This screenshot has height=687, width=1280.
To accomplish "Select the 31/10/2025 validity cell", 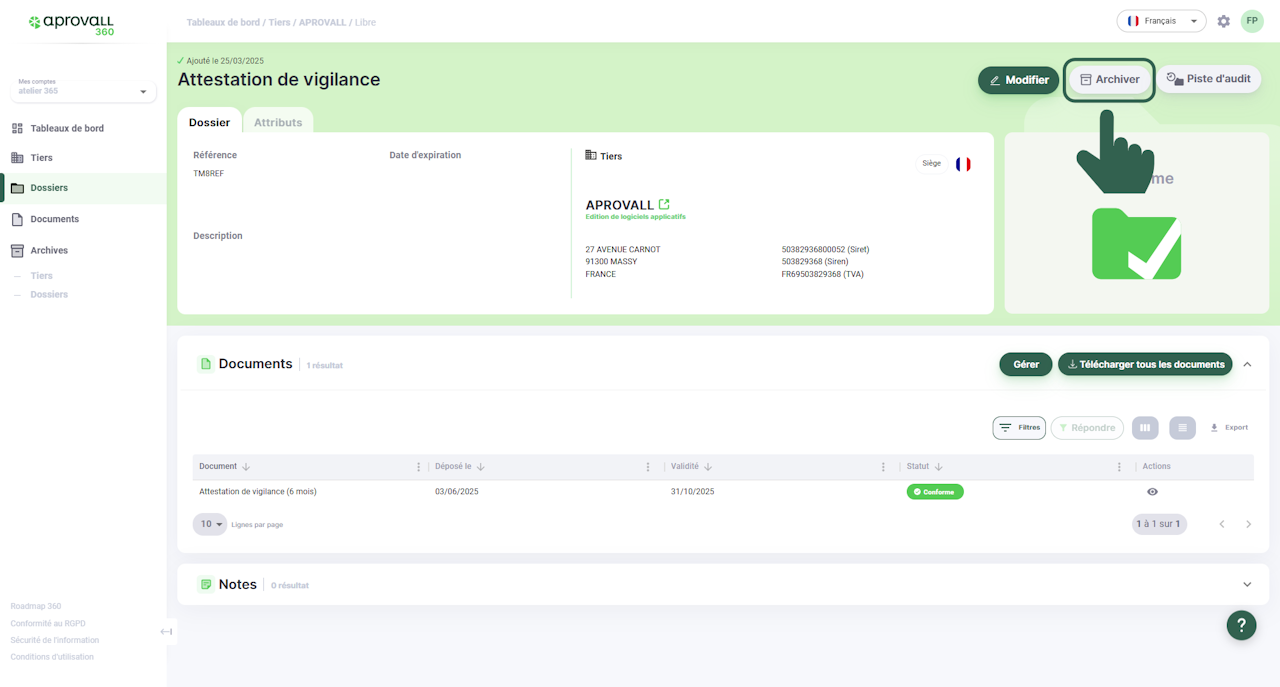I will (692, 492).
